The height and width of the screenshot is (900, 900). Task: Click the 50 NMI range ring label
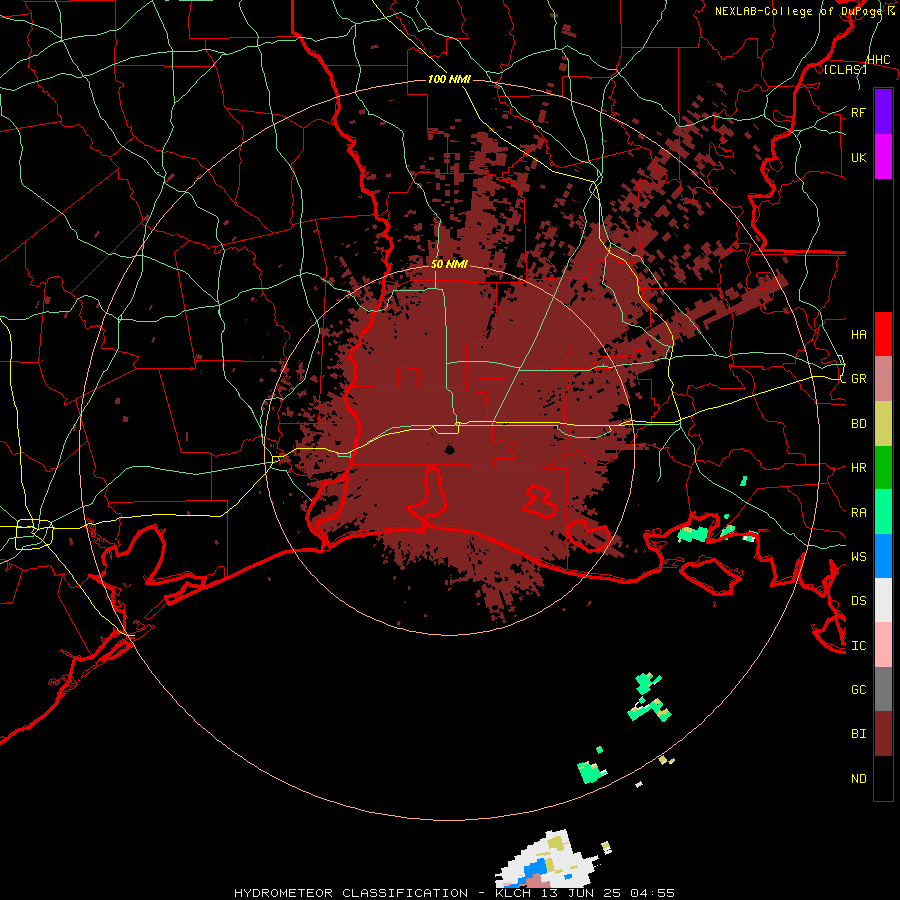[x=449, y=264]
